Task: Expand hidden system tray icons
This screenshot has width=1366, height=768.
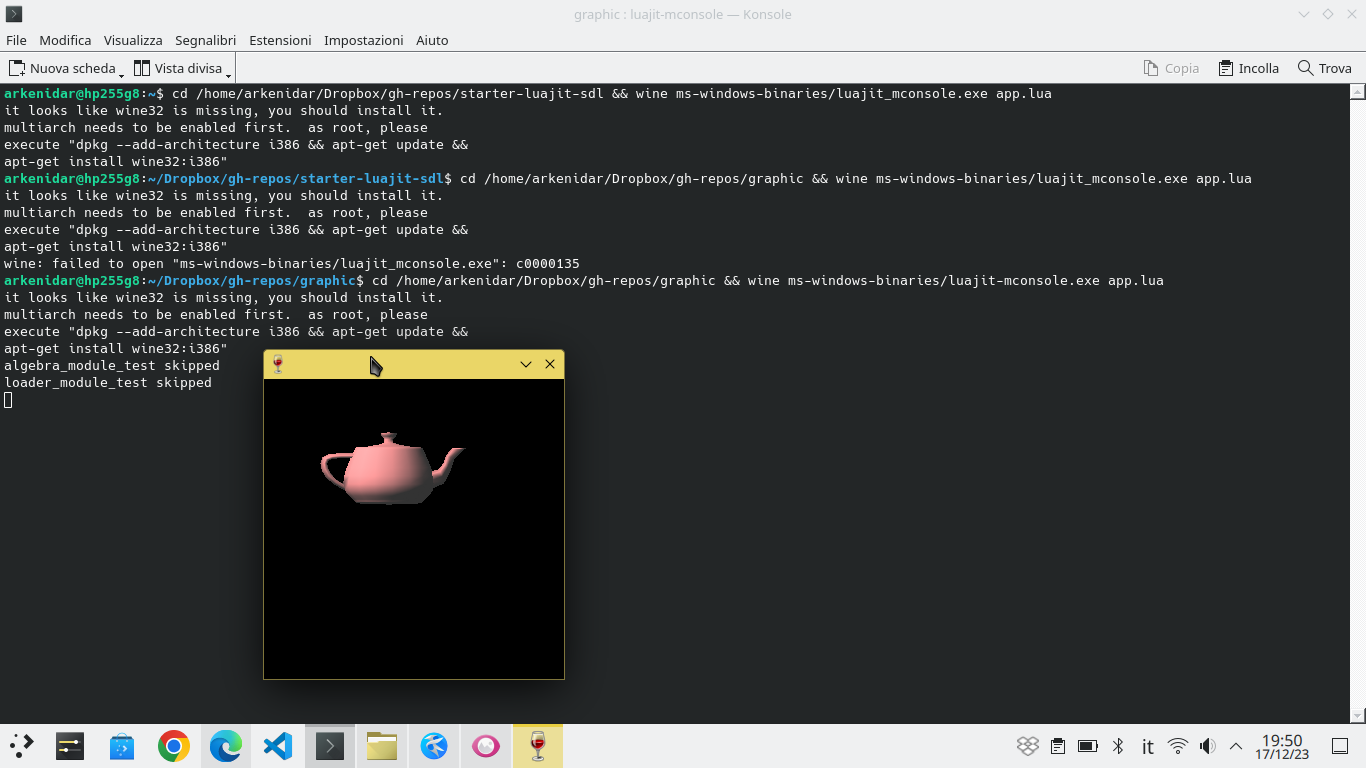Action: click(1236, 746)
